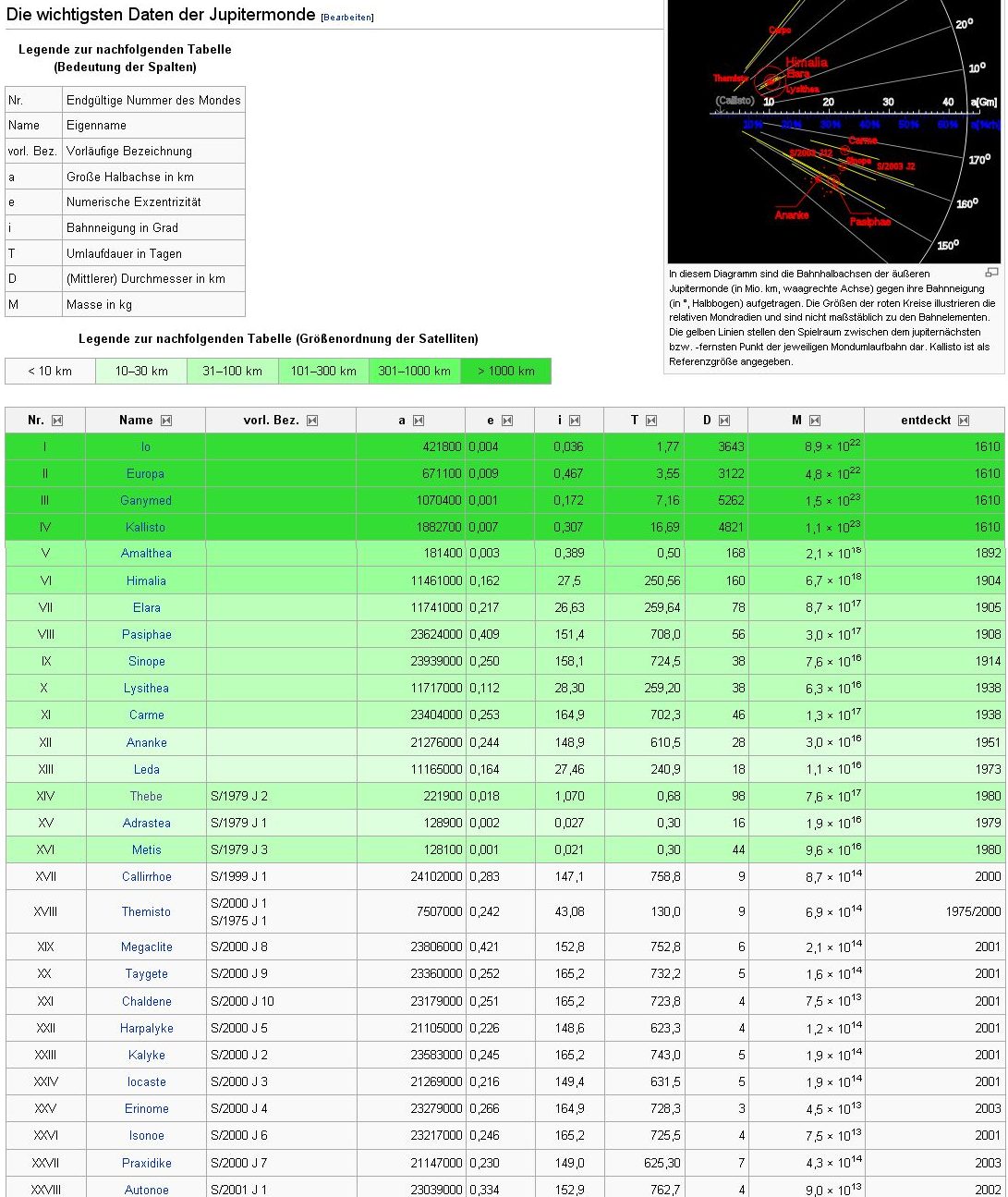Sort by eccentricity e column icon

coord(507,421)
